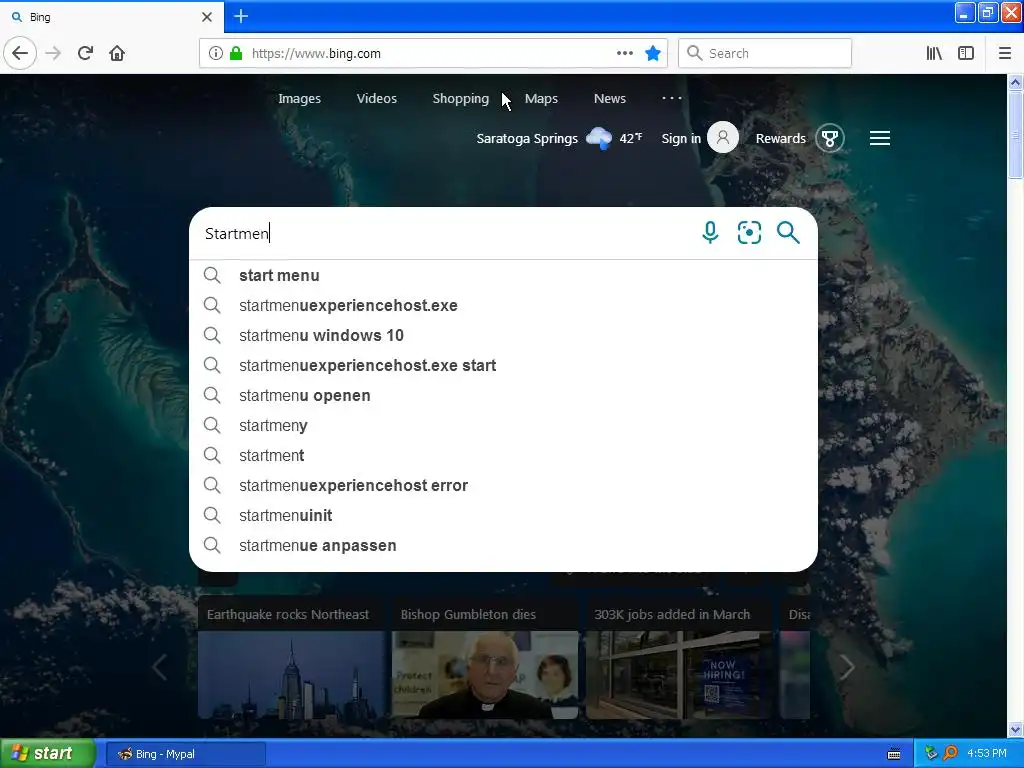This screenshot has height=768, width=1024.
Task: Click the system tray network icon
Action: tap(931, 753)
